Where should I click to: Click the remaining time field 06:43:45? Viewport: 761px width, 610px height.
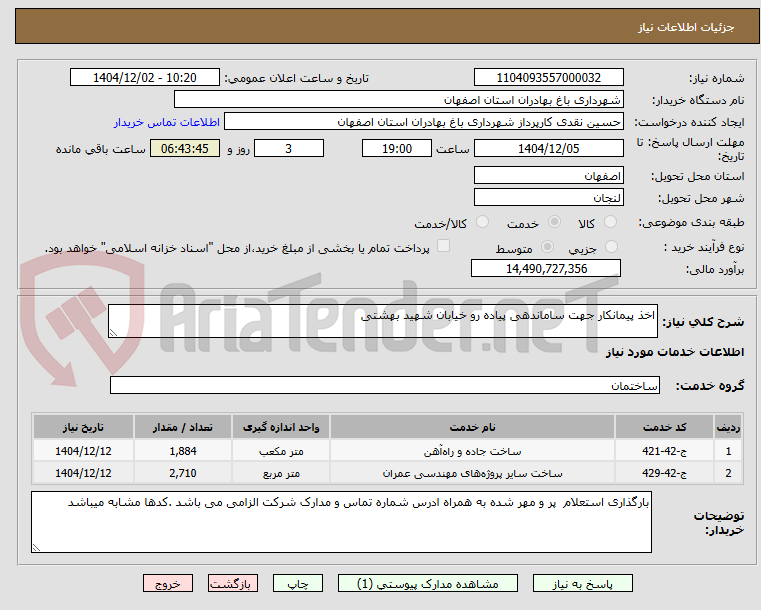184,148
